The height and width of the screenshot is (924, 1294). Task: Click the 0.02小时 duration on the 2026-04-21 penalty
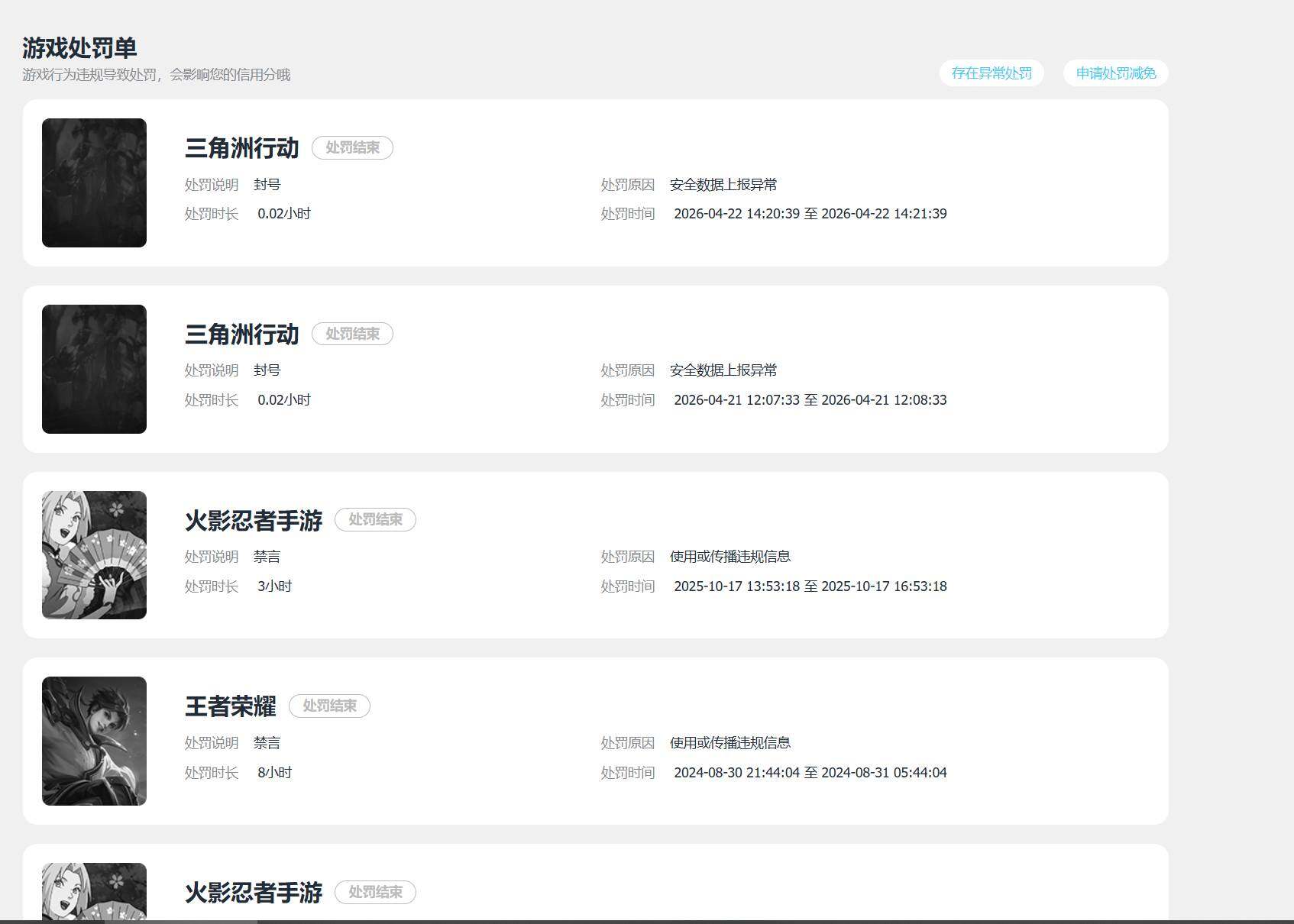coord(284,400)
